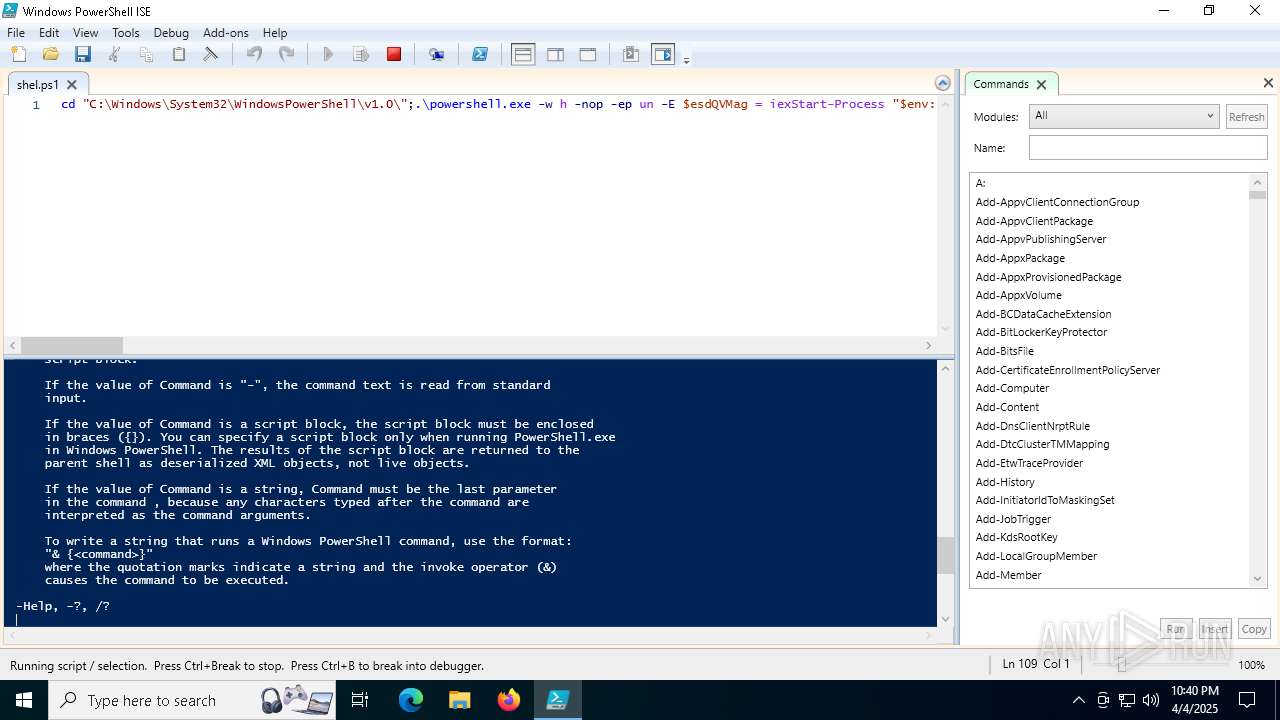The width and height of the screenshot is (1280, 720).
Task: Select Add-Member in the command list
Action: pos(1008,575)
